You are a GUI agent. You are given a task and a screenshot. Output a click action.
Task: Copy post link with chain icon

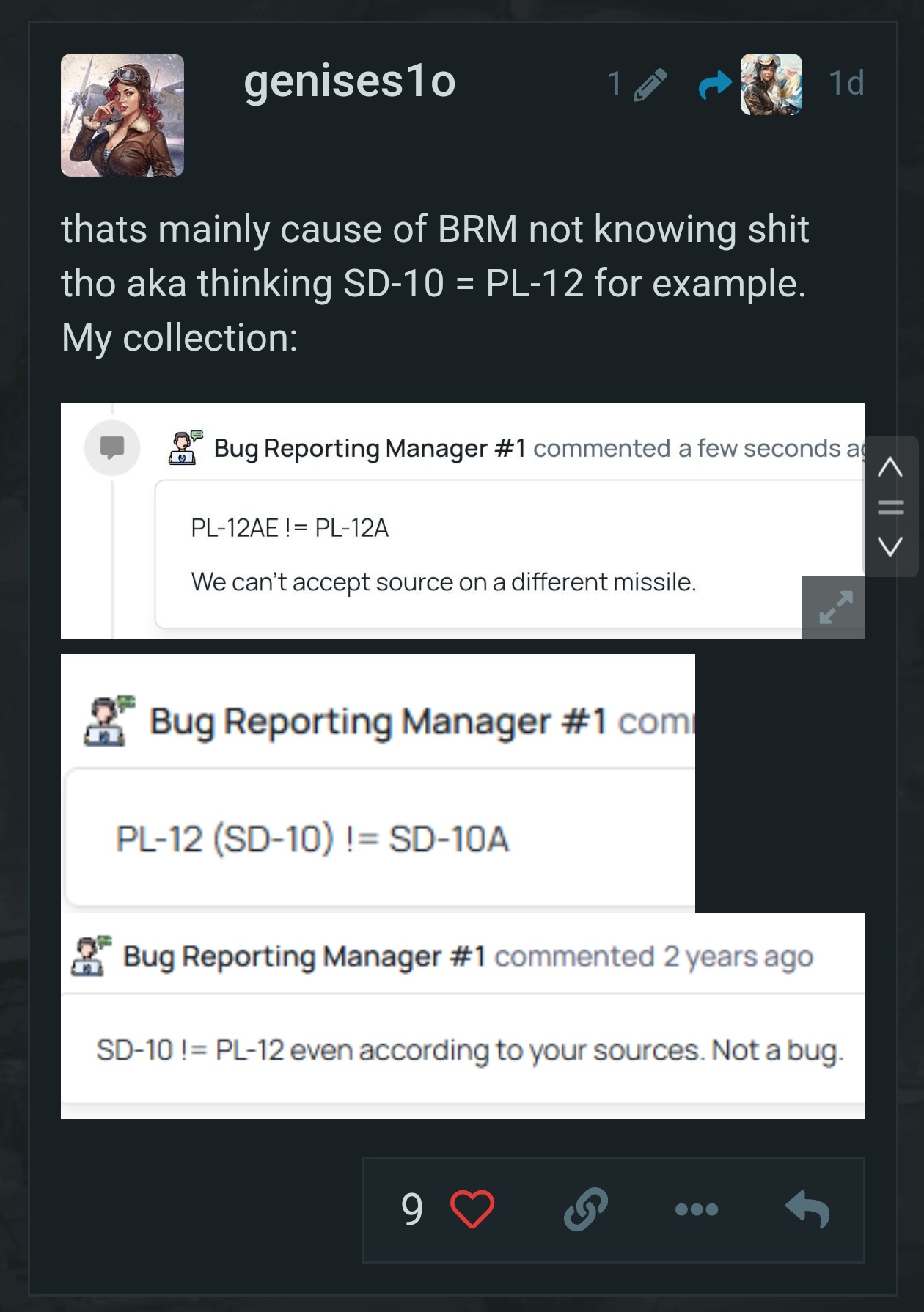point(585,1209)
